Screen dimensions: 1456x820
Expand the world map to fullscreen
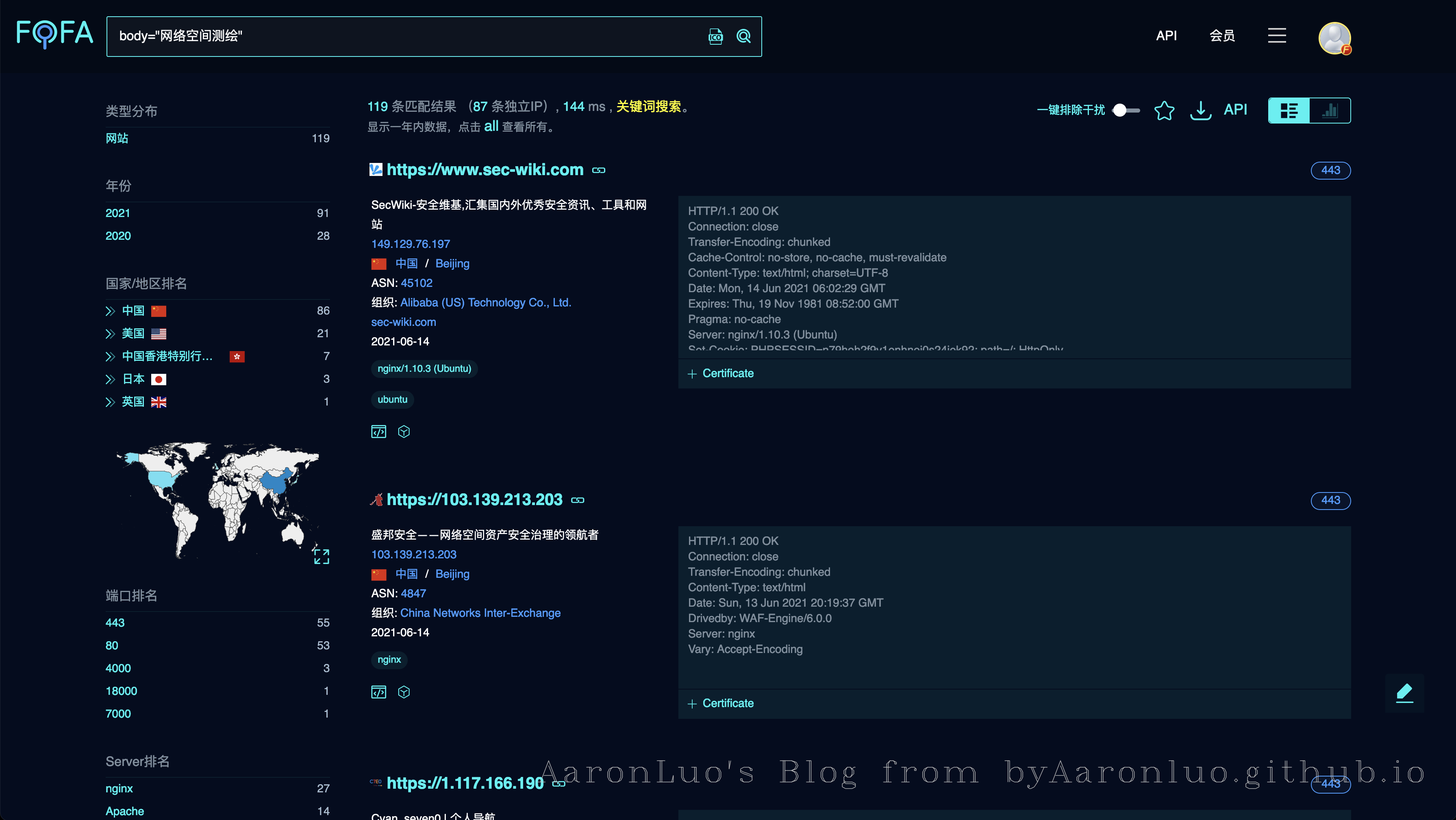[321, 556]
